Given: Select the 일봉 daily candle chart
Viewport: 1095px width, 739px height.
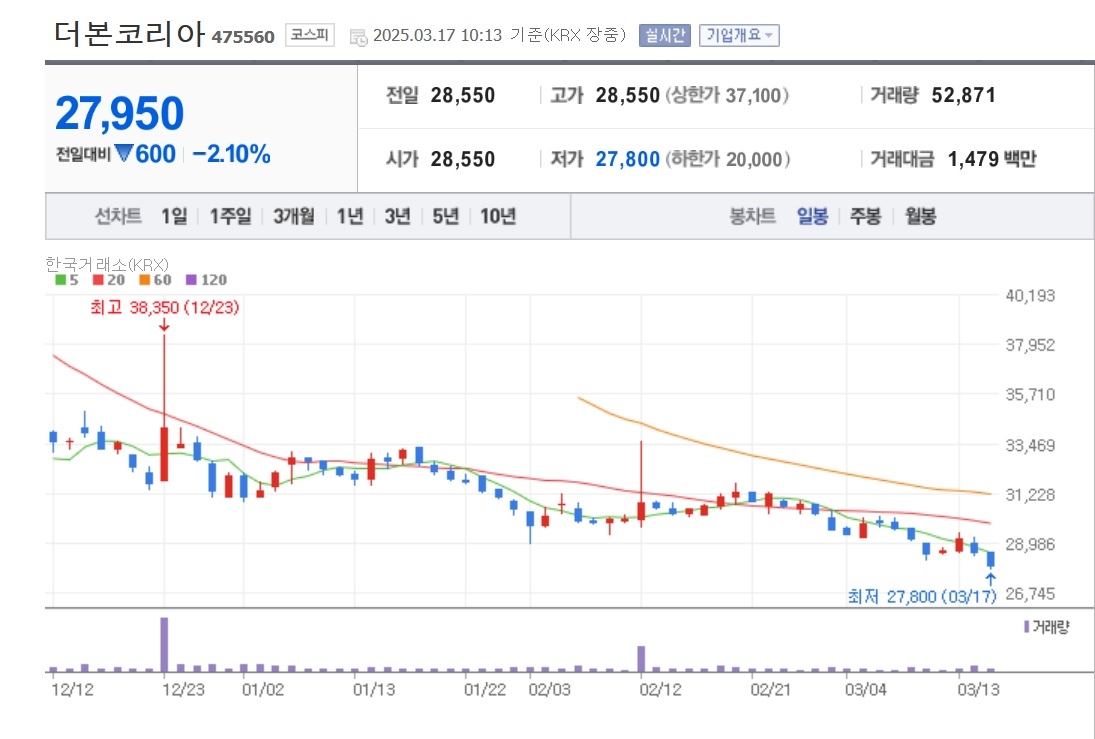Looking at the screenshot, I should 812,217.
